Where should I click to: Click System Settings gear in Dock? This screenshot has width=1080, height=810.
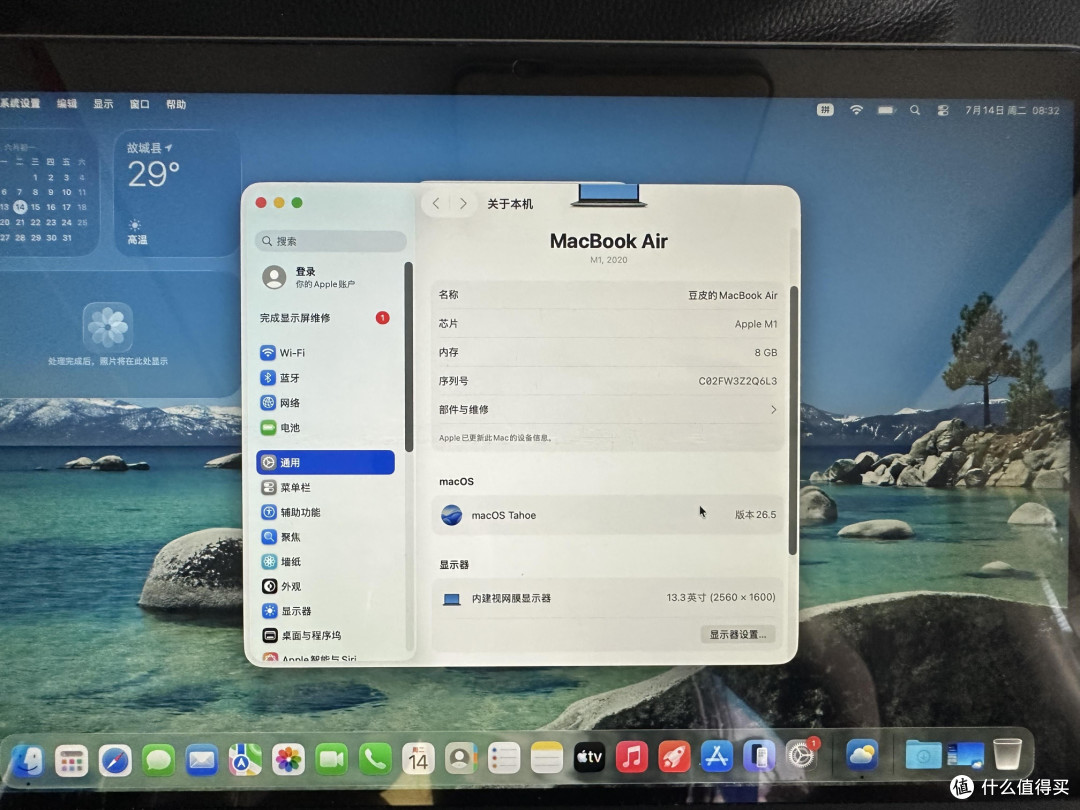pyautogui.click(x=801, y=756)
